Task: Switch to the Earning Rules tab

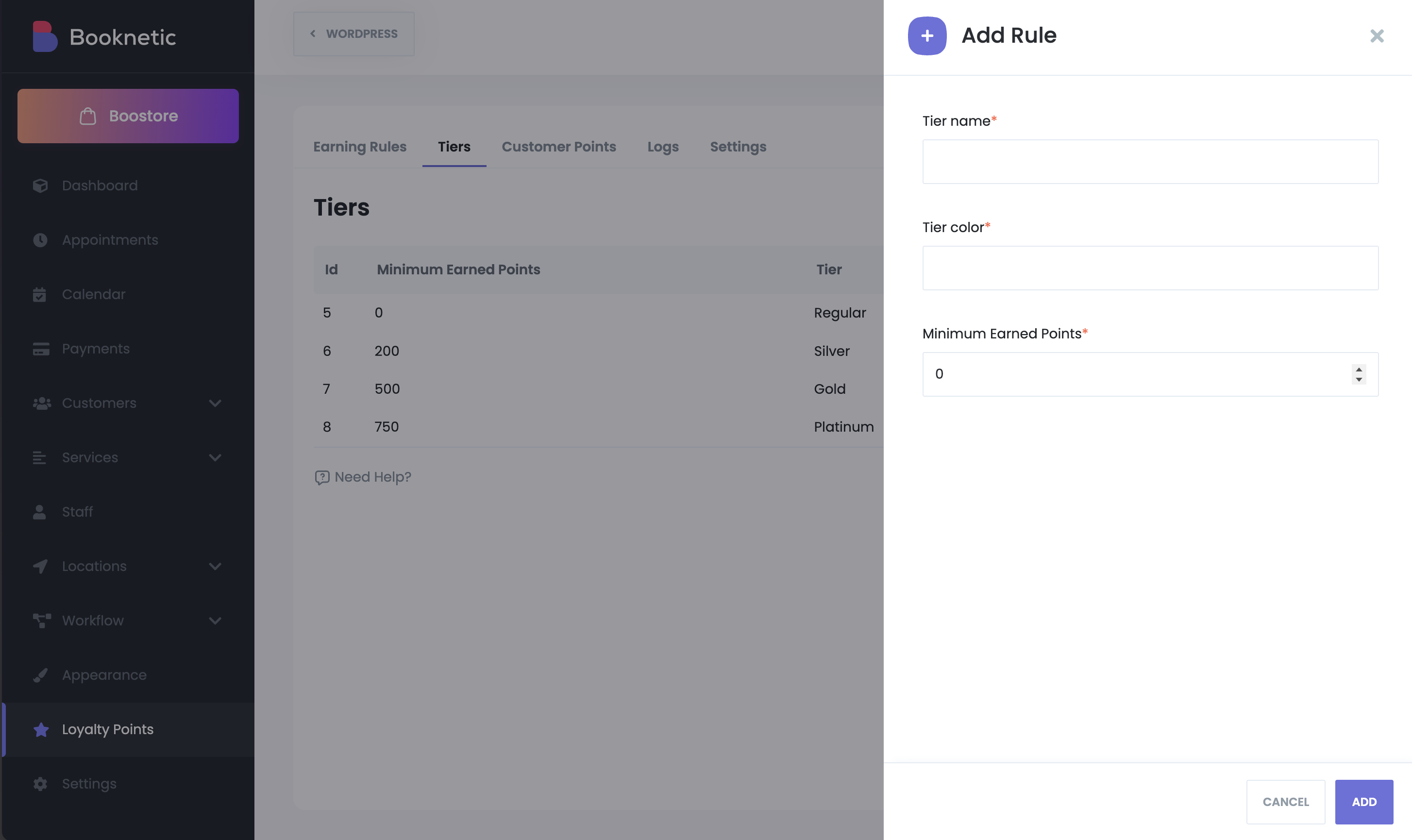Action: (x=360, y=147)
